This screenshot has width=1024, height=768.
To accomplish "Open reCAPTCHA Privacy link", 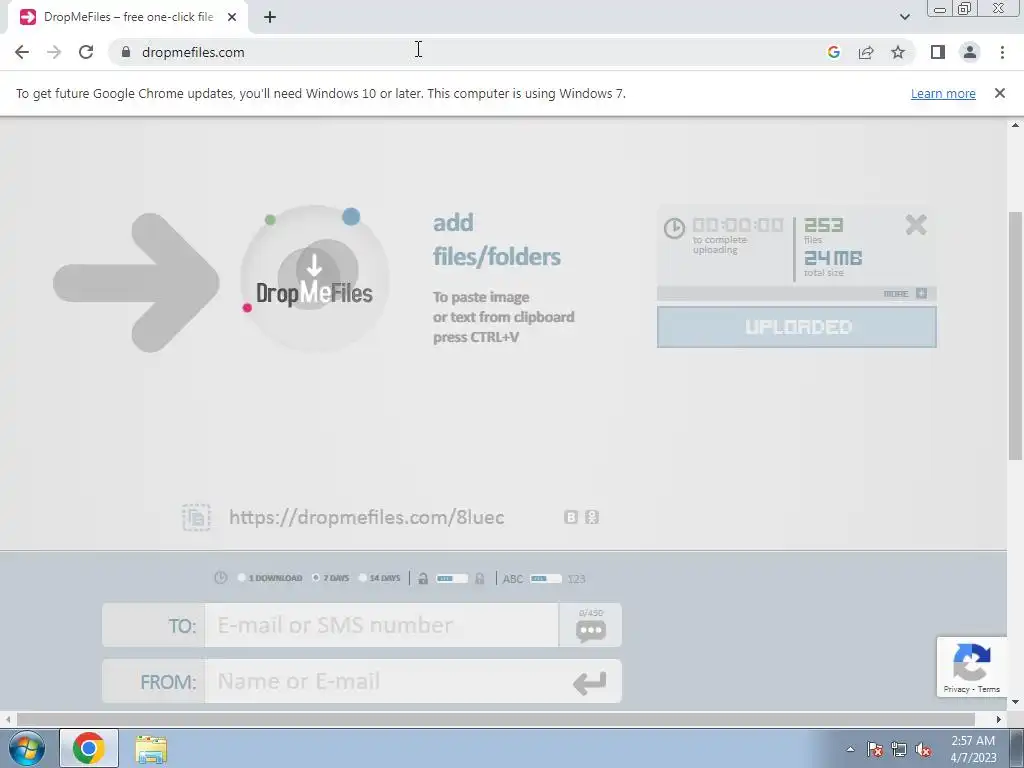I will (956, 689).
